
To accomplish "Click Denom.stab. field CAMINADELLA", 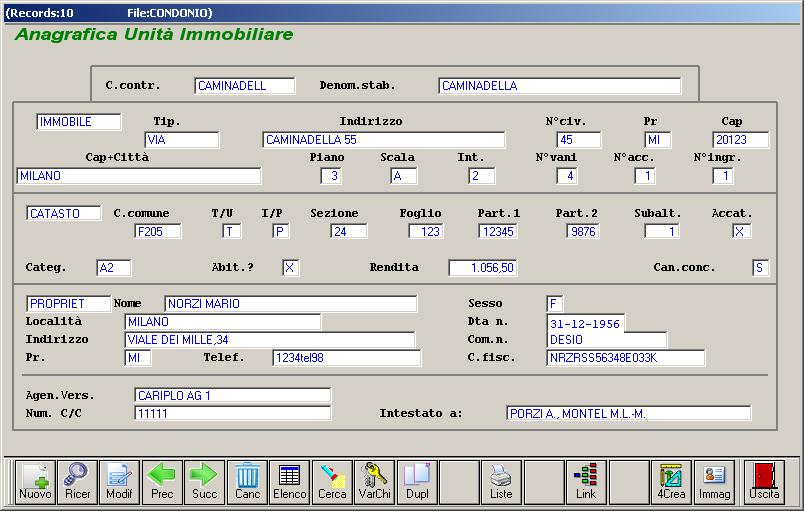I will [559, 86].
